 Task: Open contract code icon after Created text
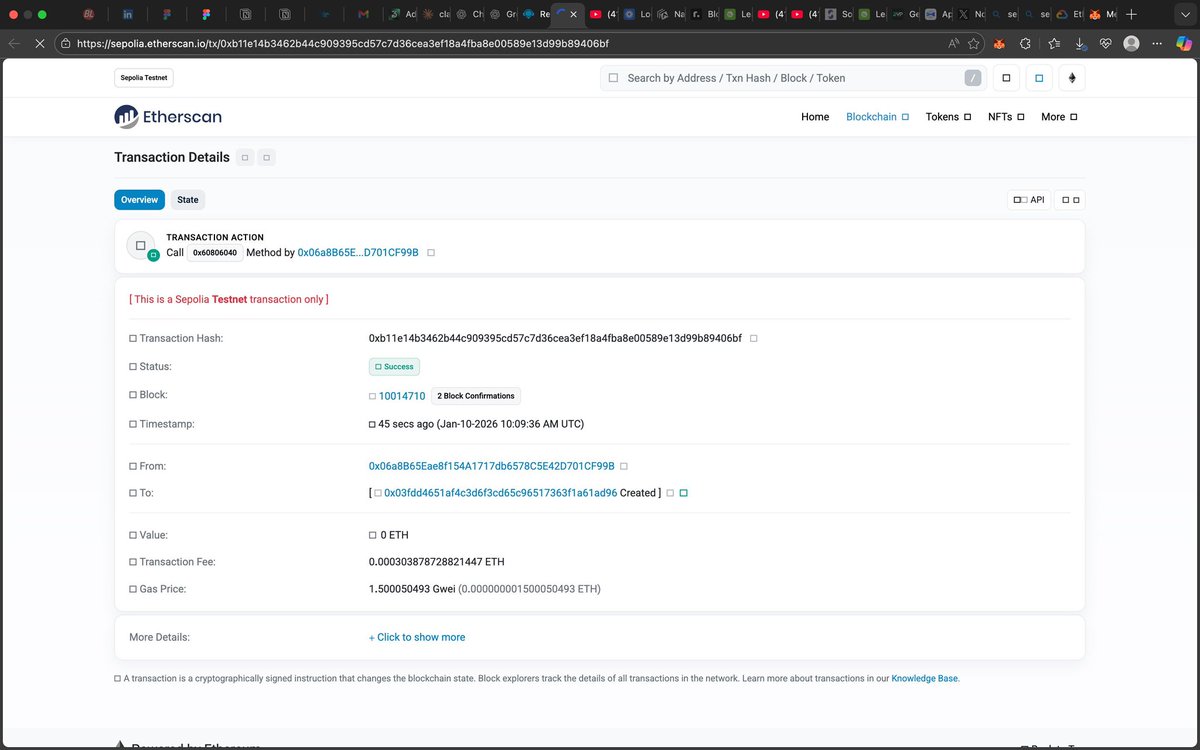pos(684,493)
